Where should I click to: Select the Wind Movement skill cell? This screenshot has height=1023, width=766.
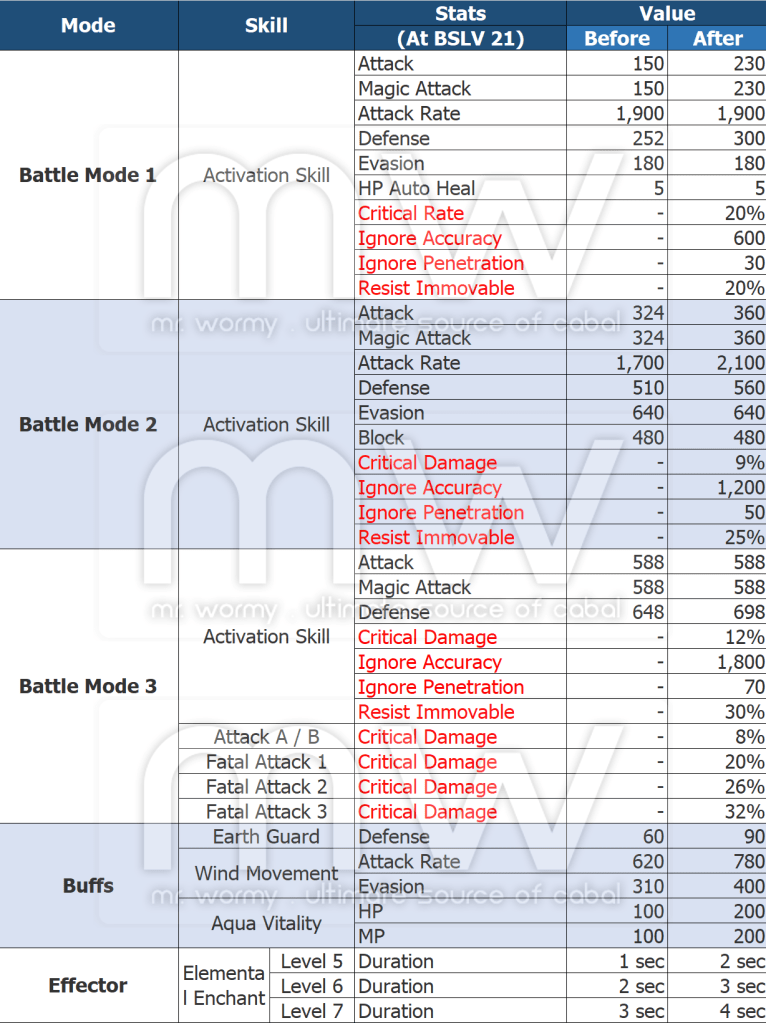pos(266,873)
